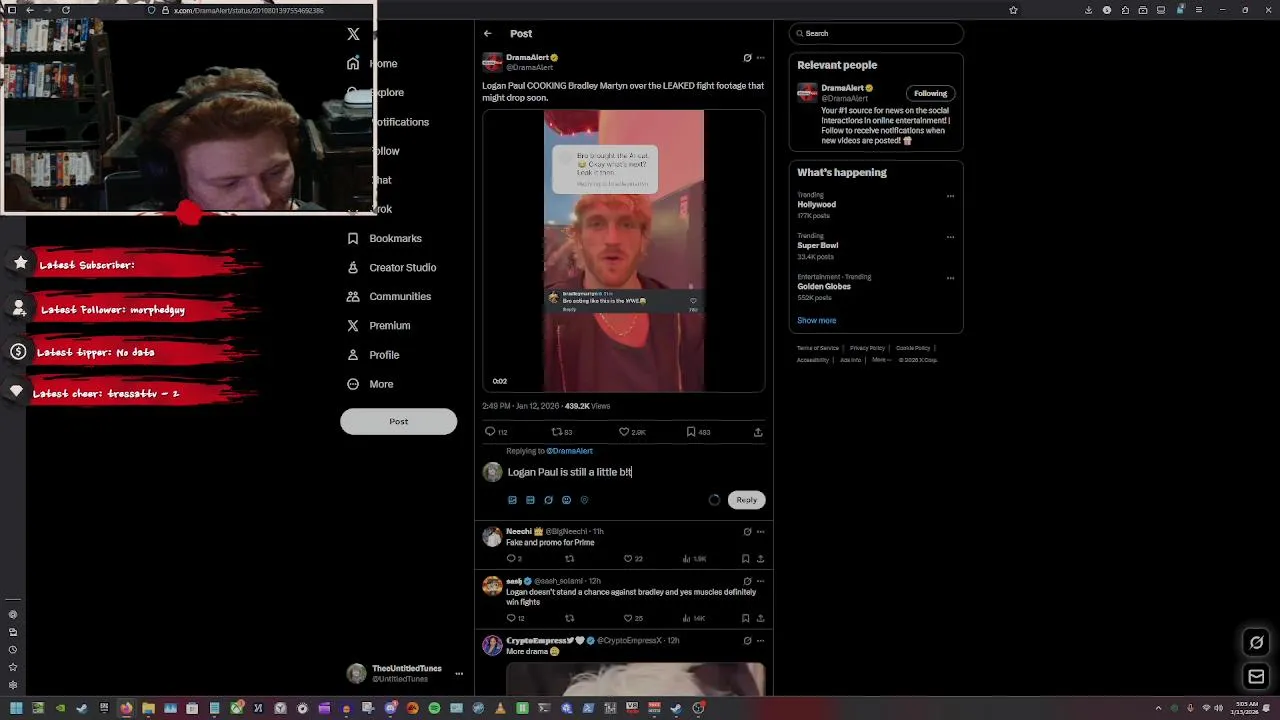Viewport: 1280px width, 720px height.
Task: Open the Terms of Service link
Action: 818,348
